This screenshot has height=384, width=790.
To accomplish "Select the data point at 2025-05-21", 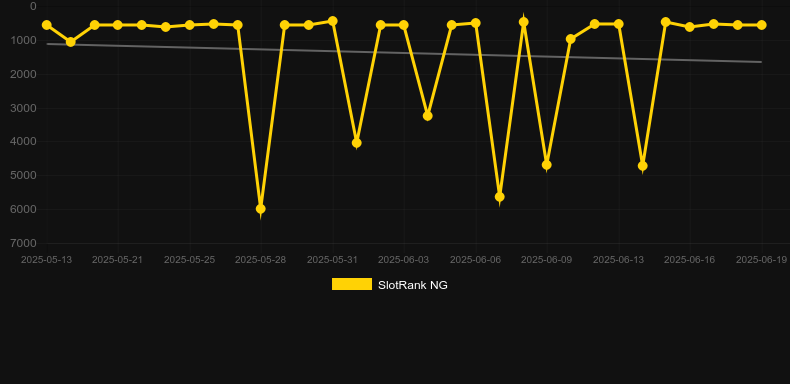I will click(x=118, y=25).
